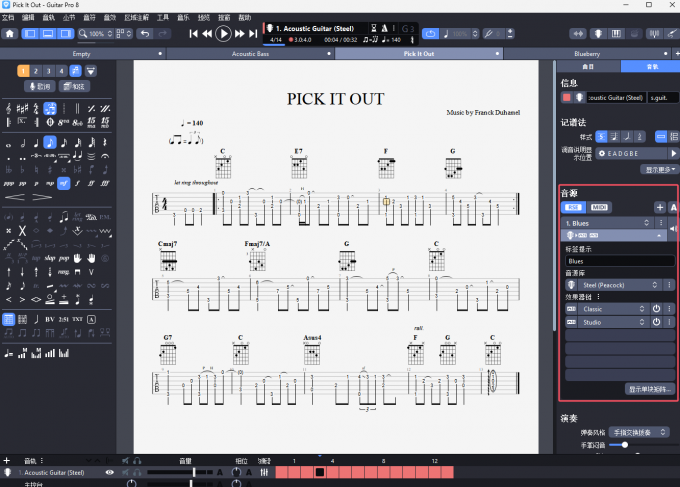Collapse the sound row with up arrow
Image resolution: width=680 pixels, height=487 pixels.
(x=659, y=235)
